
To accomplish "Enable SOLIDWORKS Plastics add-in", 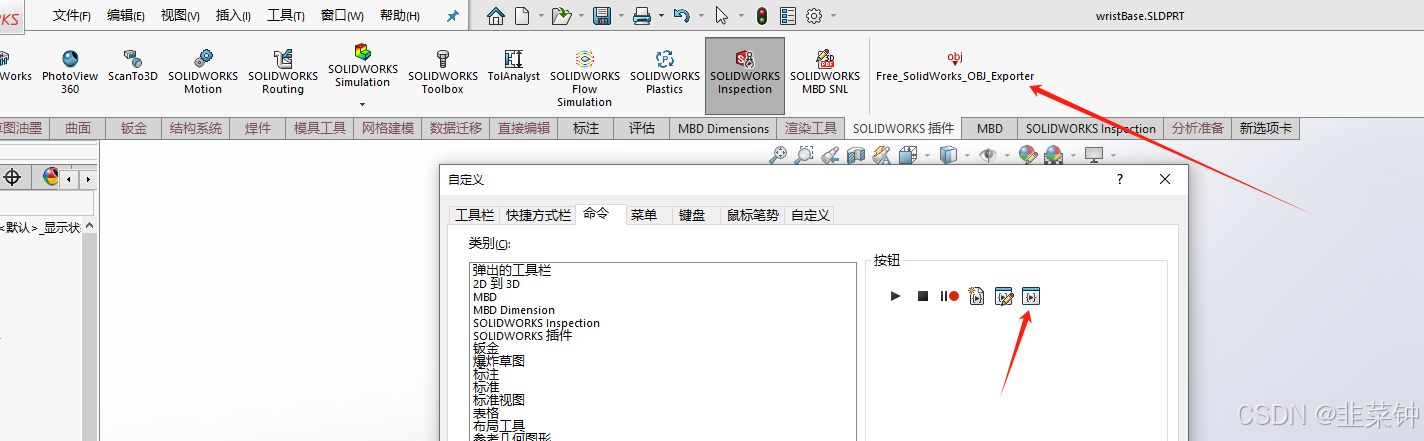I will coord(665,73).
